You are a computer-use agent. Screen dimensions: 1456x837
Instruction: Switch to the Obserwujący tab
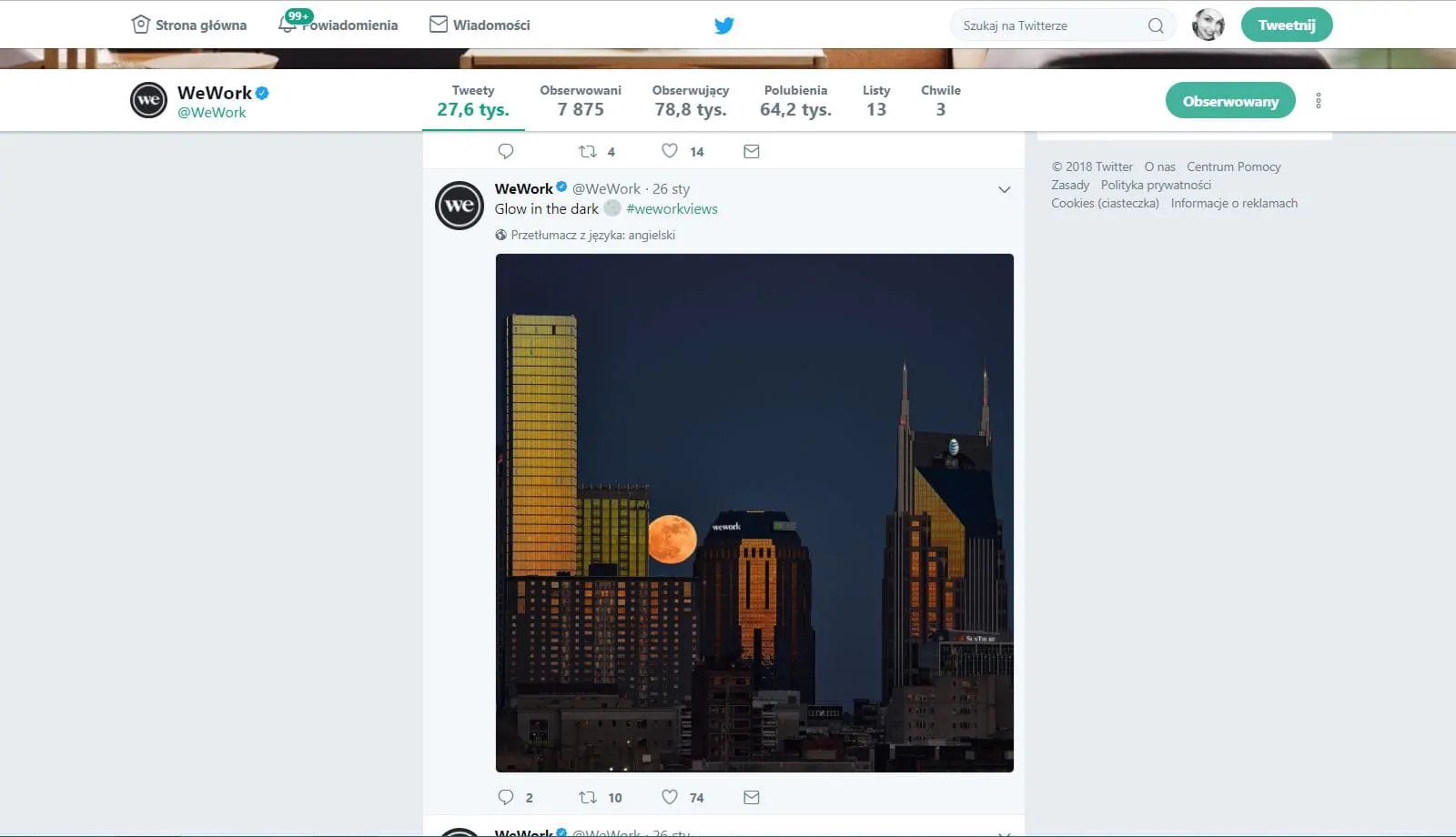point(691,101)
